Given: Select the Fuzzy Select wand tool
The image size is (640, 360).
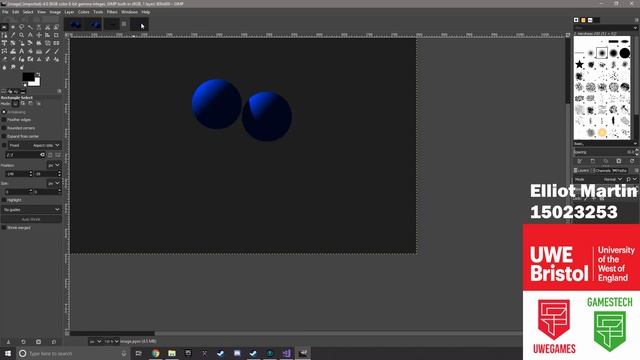Looking at the screenshot, I should [x=30, y=27].
